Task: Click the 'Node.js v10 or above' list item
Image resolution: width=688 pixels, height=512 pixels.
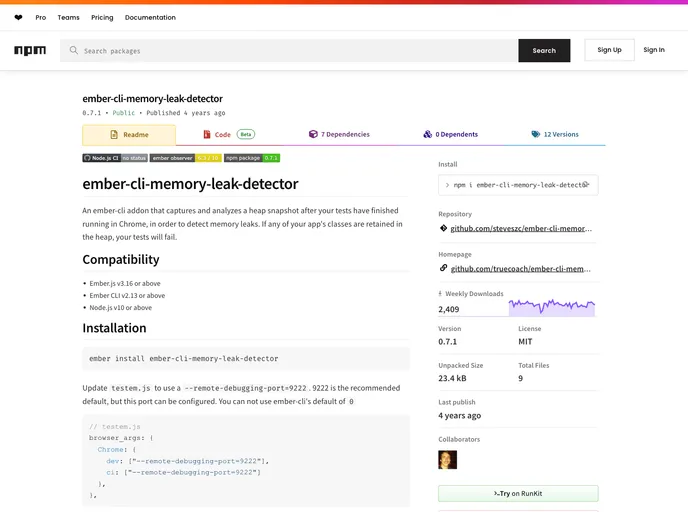Action: 121,308
